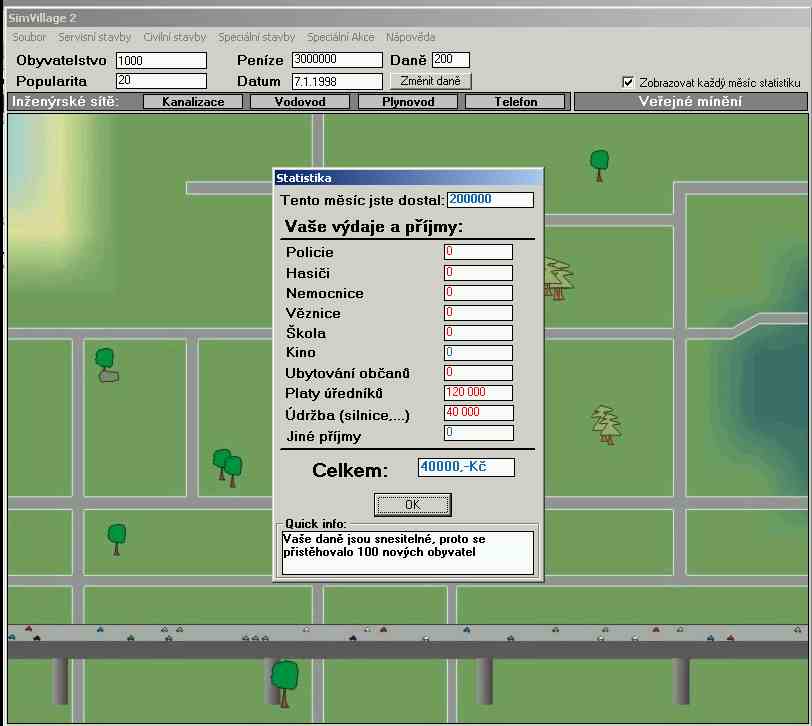Click the Policie expense field
The image size is (812, 726).
tap(478, 252)
